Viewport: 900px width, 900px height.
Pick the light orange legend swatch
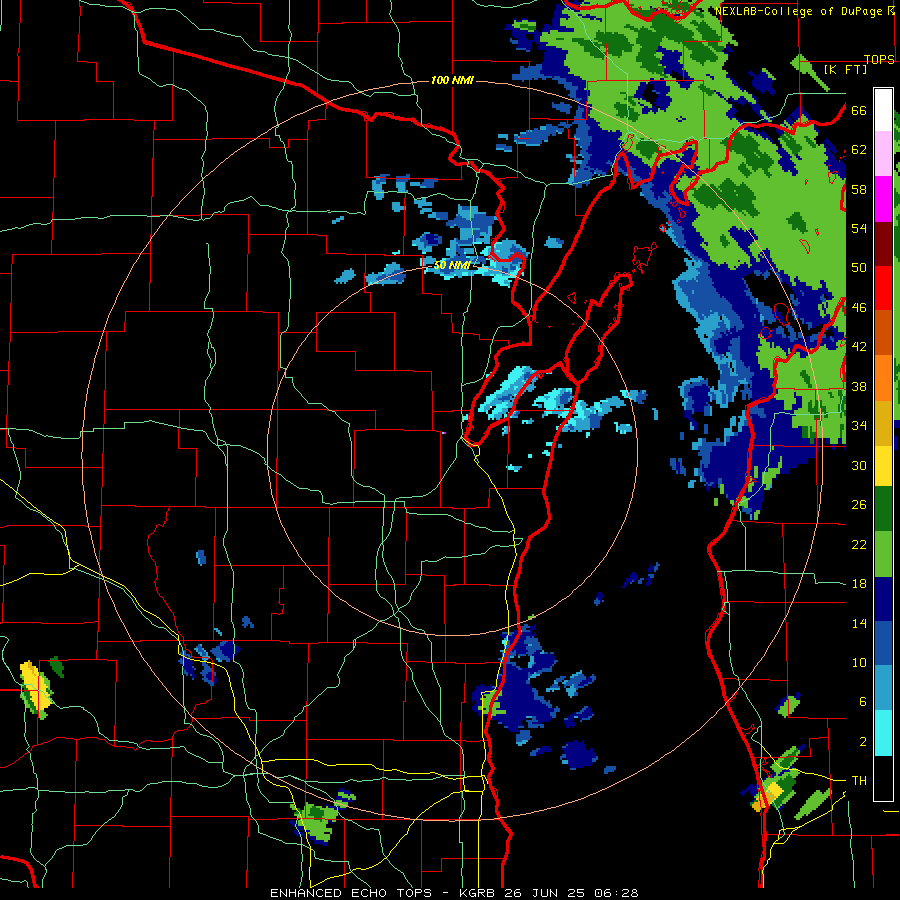coord(883,378)
